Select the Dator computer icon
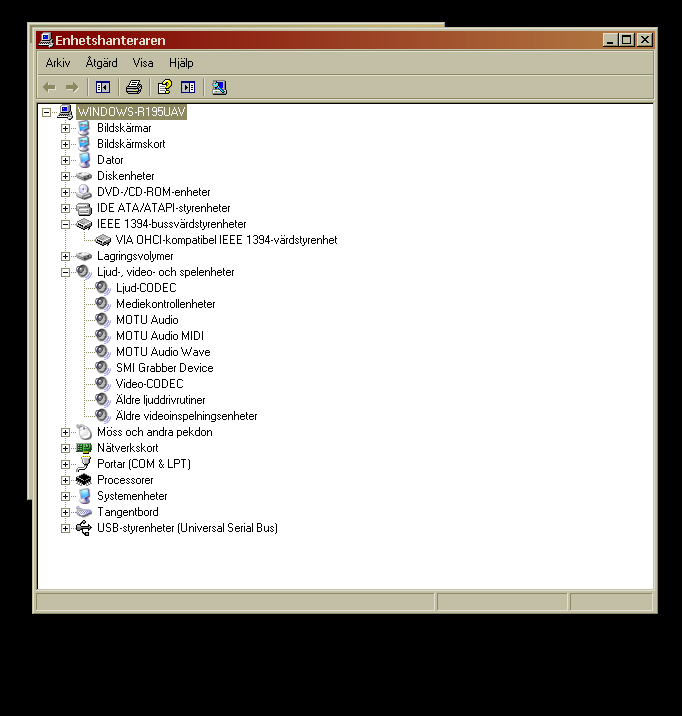This screenshot has height=716, width=682. pyautogui.click(x=84, y=160)
